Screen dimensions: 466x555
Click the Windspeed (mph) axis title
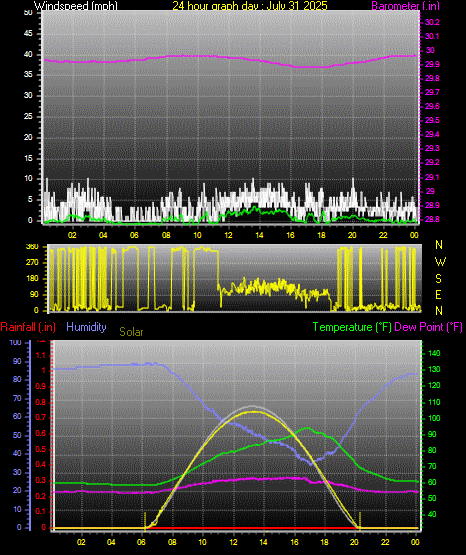point(76,5)
